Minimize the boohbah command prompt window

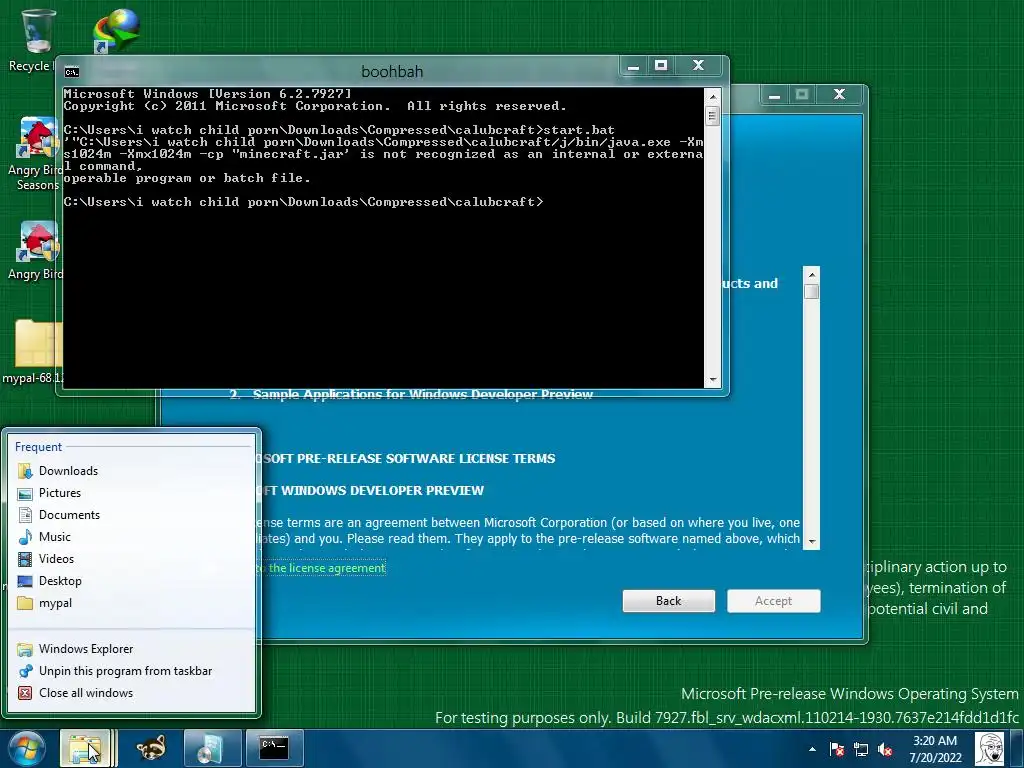coord(633,65)
